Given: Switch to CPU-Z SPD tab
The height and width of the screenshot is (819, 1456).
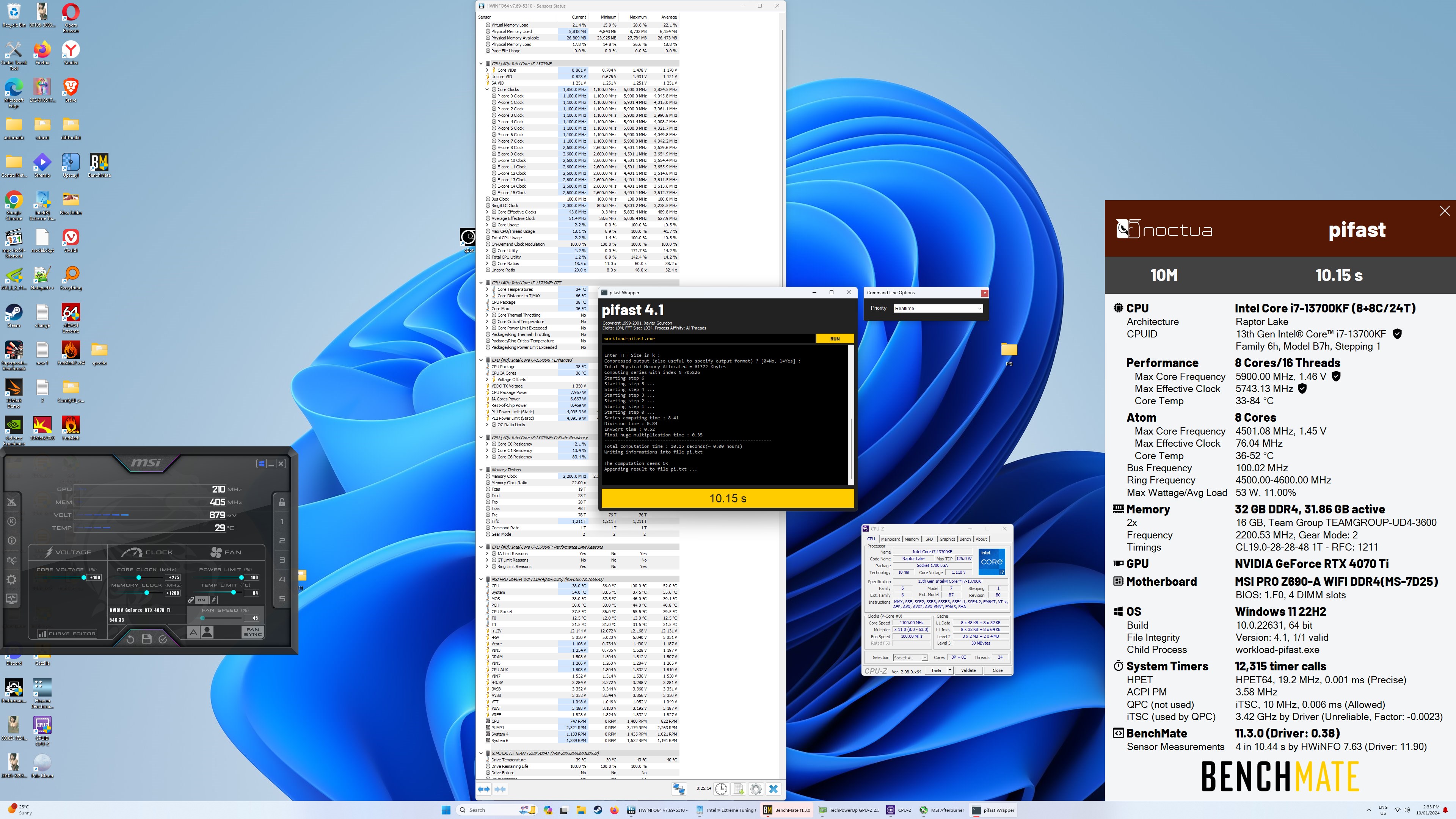Looking at the screenshot, I should click(x=929, y=539).
